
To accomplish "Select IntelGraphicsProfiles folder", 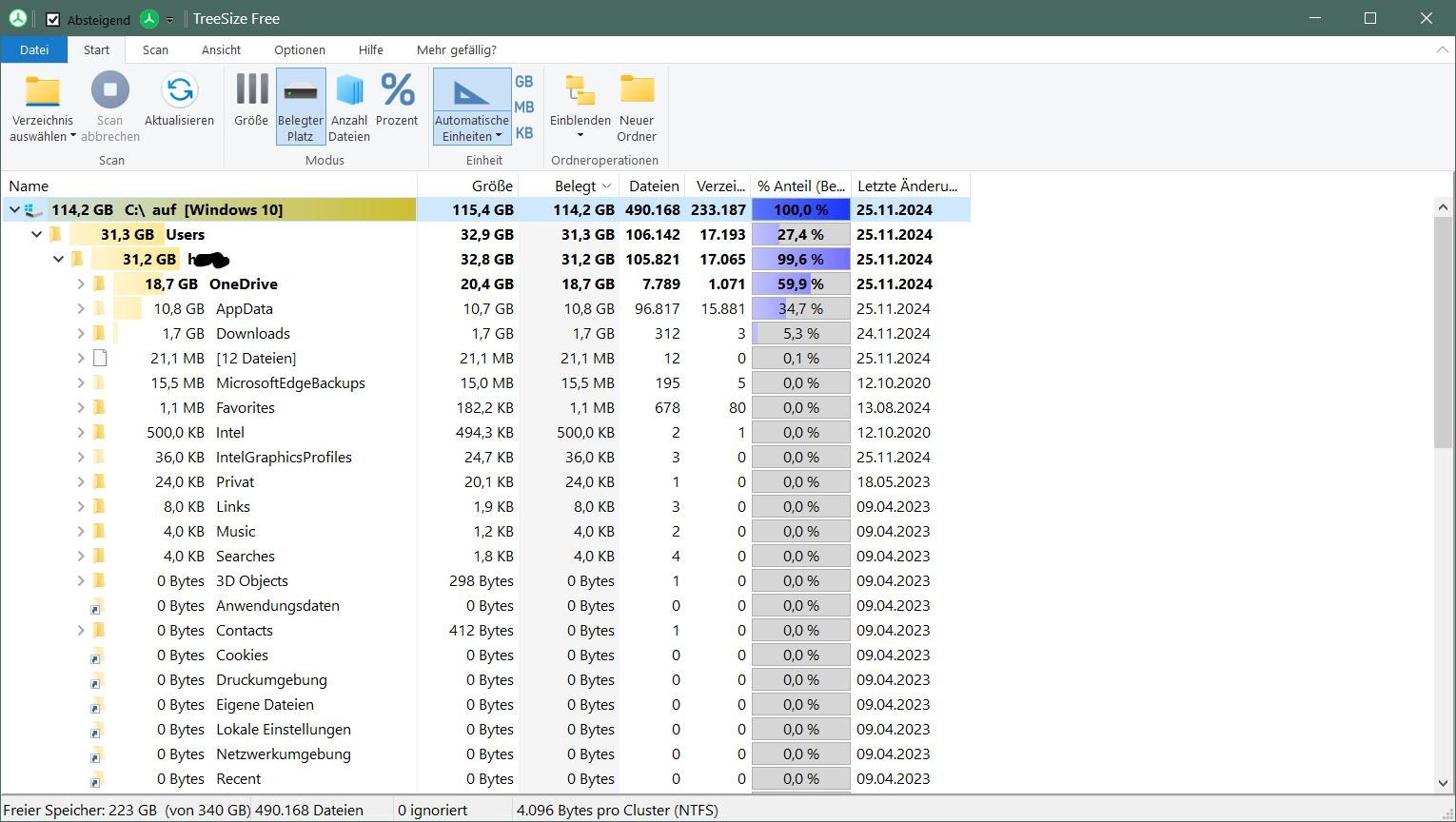I will click(284, 457).
